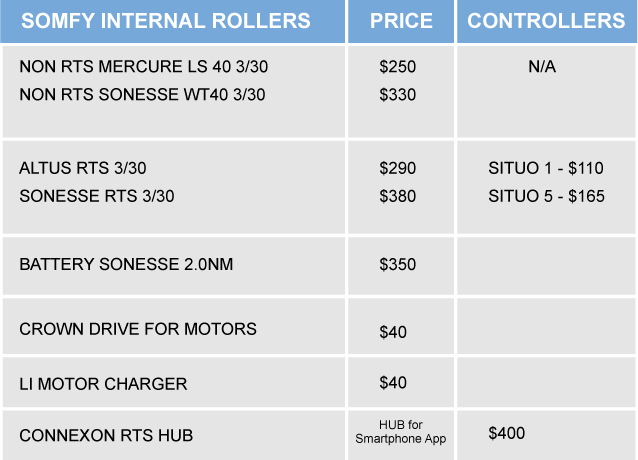Click the $250 price value

coord(398,67)
